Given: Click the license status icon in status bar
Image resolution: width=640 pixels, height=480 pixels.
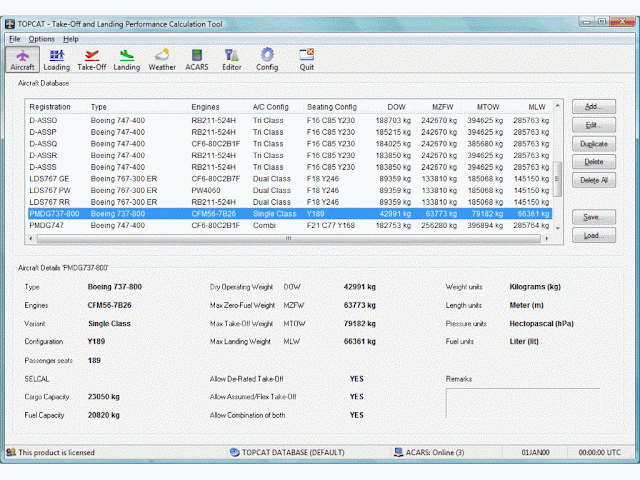Looking at the screenshot, I should (11, 452).
